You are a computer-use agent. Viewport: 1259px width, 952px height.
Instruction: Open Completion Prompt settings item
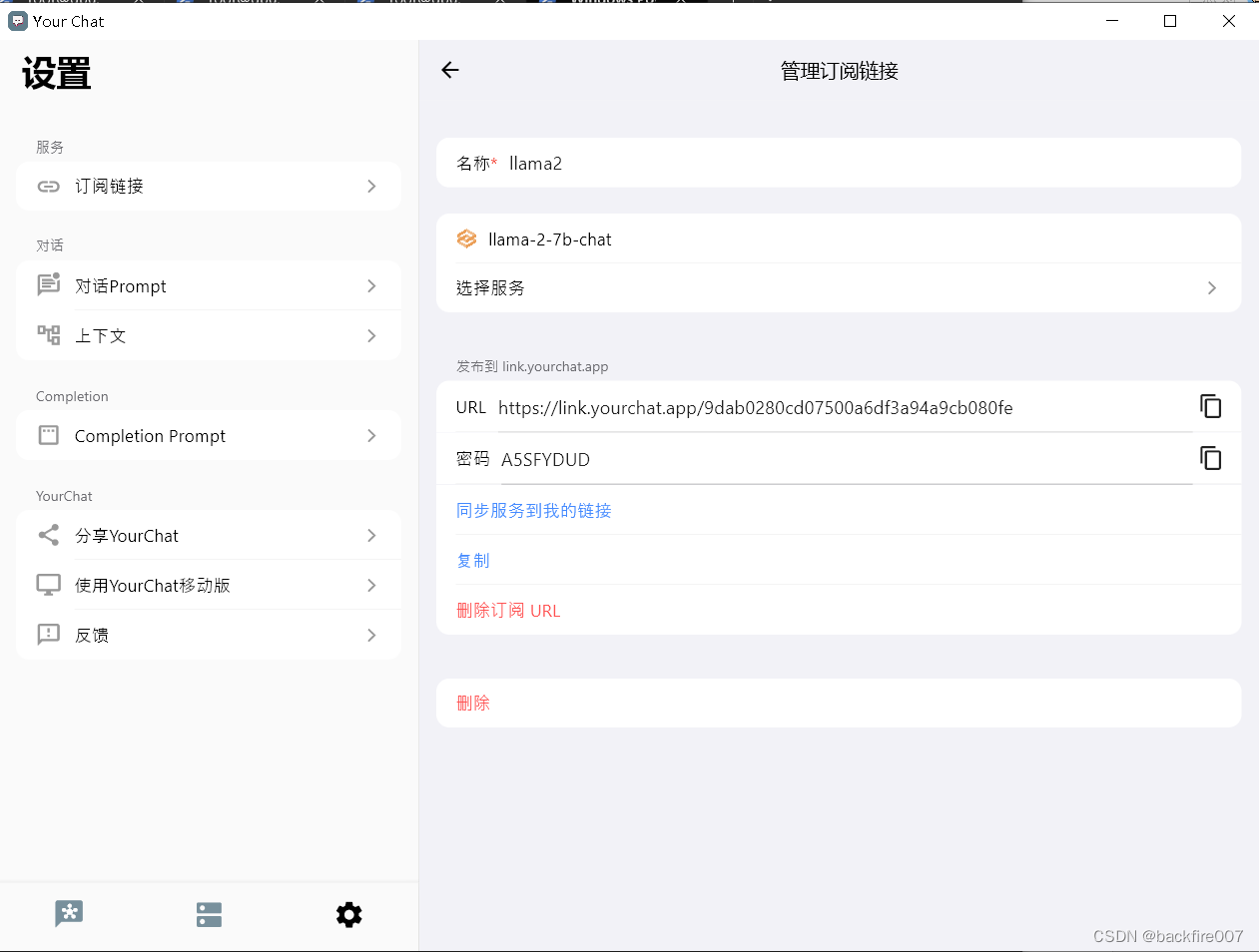click(x=209, y=435)
